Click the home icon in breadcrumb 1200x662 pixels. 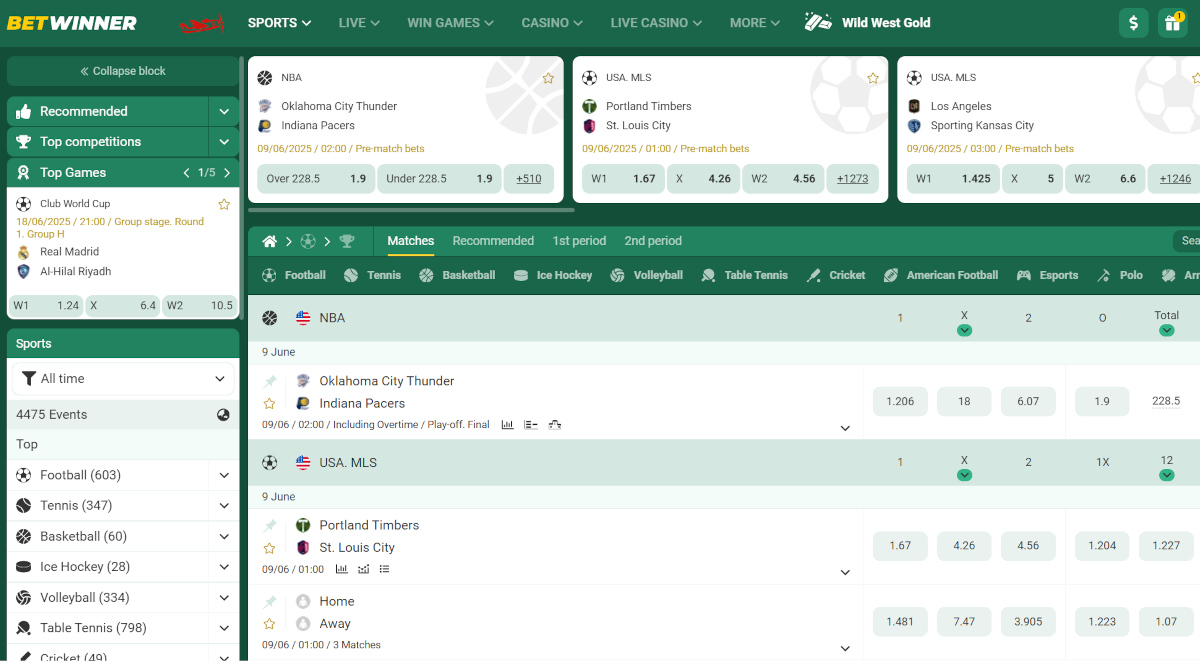(269, 241)
